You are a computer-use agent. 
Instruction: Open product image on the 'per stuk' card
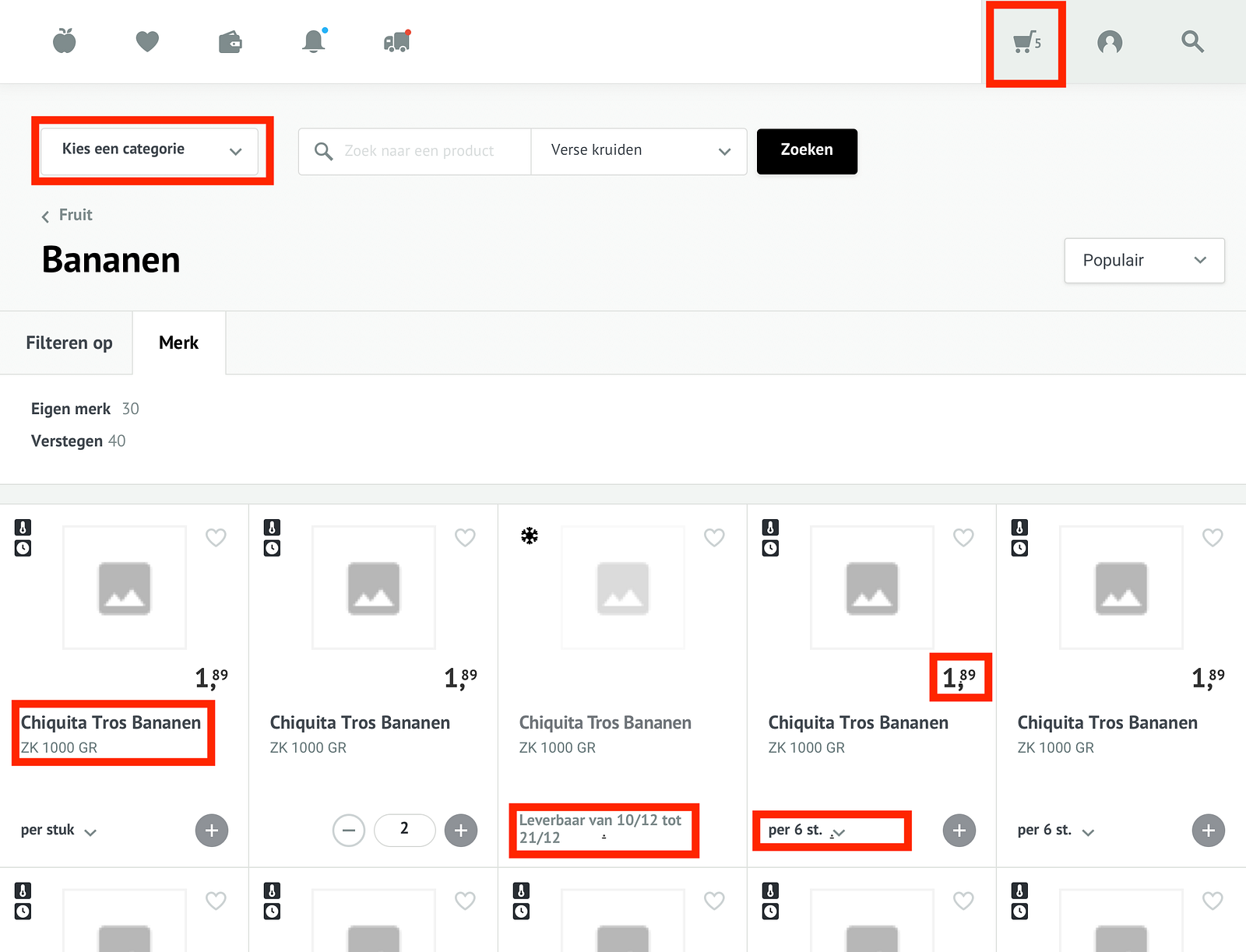pyautogui.click(x=125, y=588)
